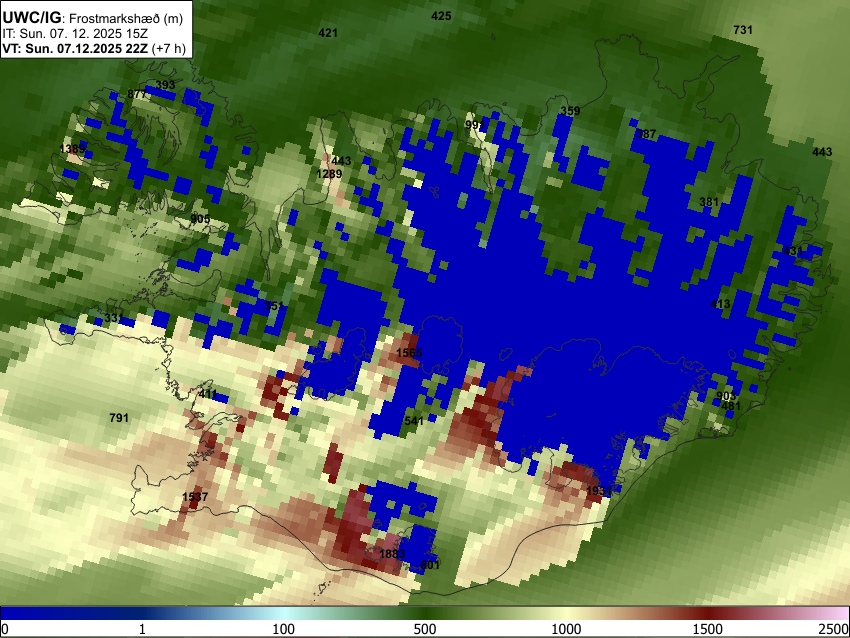Click the '500' tick on the color scale
Viewport: 850px width, 638px height.
pos(425,629)
